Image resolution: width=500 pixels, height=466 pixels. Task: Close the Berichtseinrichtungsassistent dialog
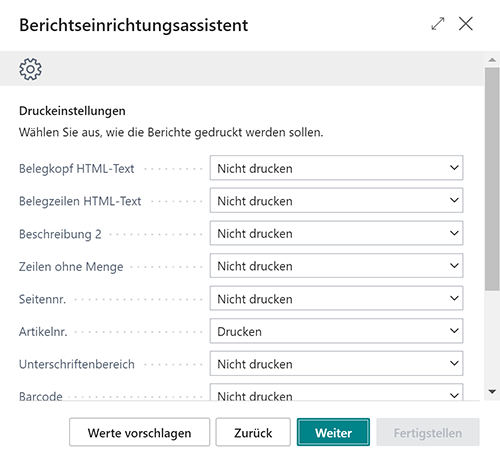pyautogui.click(x=466, y=24)
